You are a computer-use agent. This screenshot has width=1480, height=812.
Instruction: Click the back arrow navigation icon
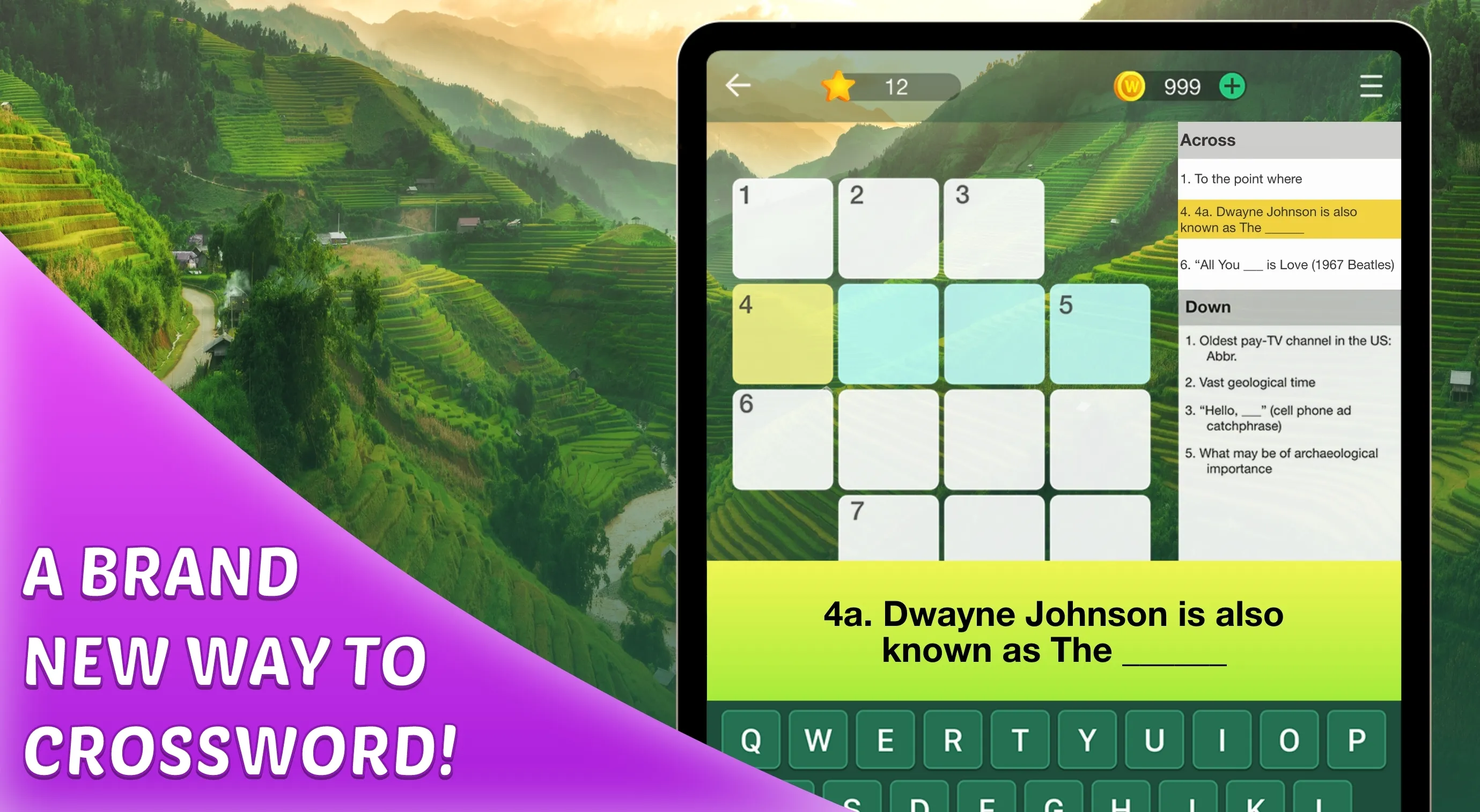(x=738, y=85)
